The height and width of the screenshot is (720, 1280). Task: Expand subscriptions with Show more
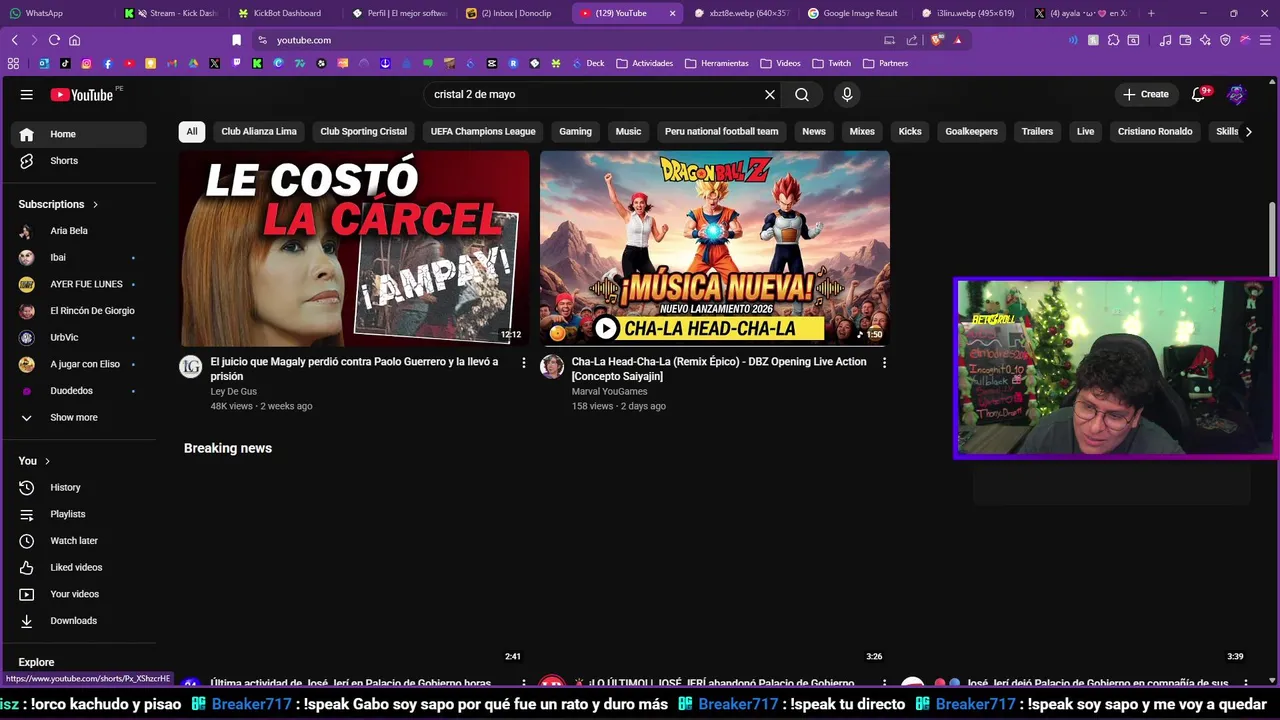coord(79,417)
